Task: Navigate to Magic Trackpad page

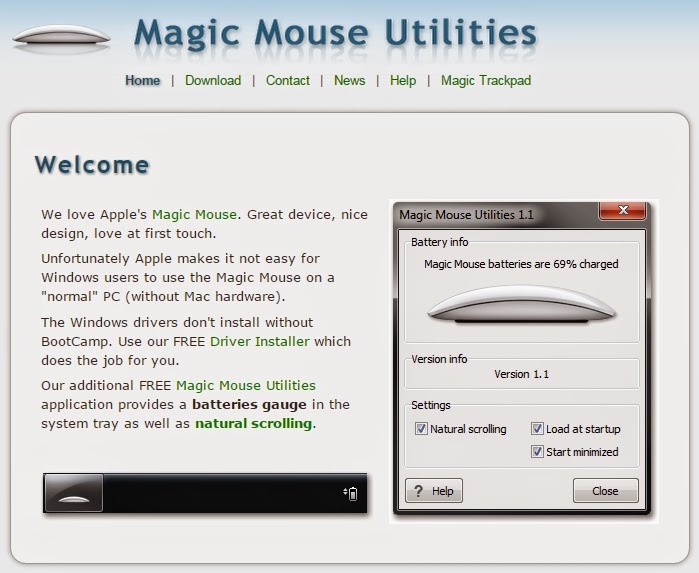Action: [486, 80]
